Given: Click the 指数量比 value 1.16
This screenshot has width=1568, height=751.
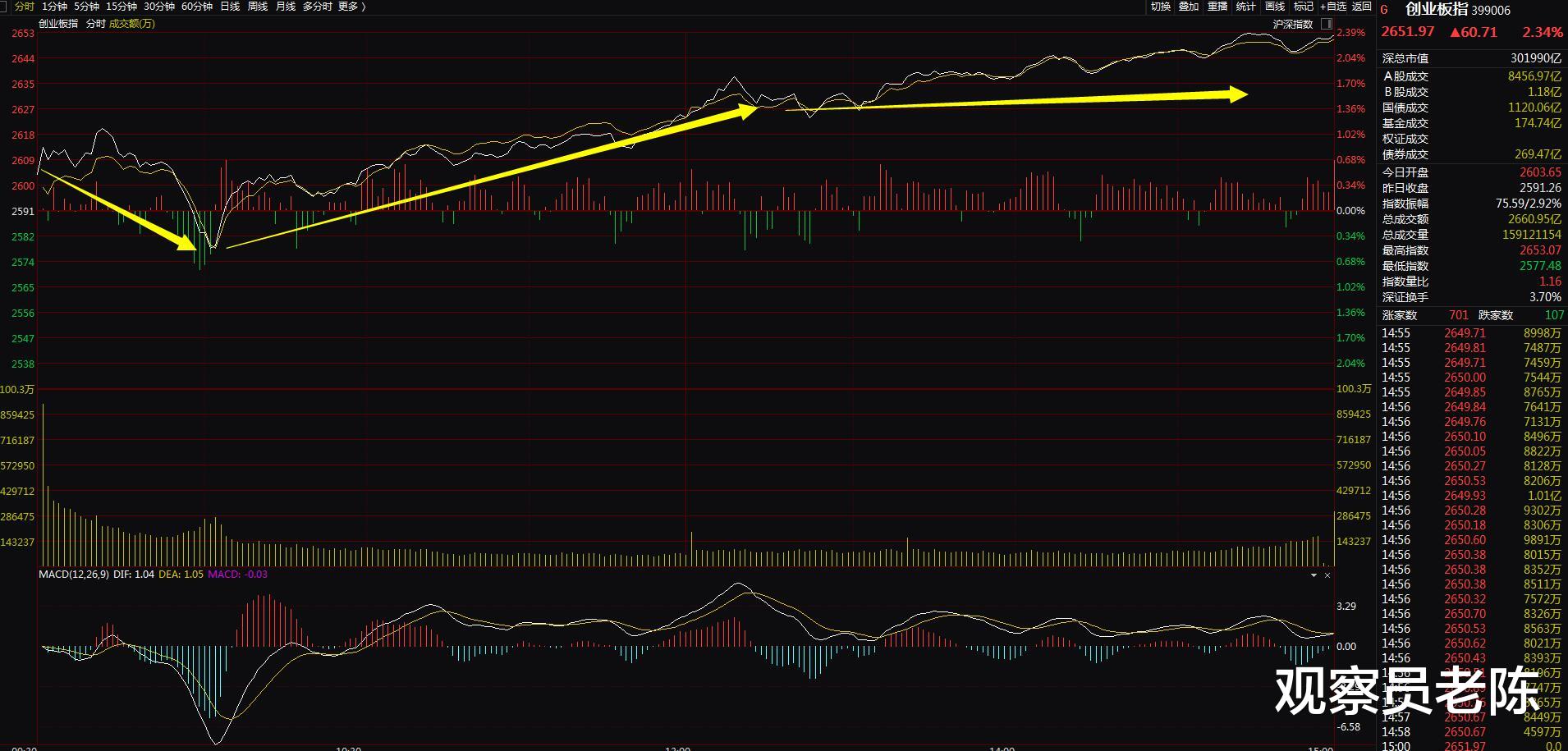Looking at the screenshot, I should pyautogui.click(x=1551, y=282).
